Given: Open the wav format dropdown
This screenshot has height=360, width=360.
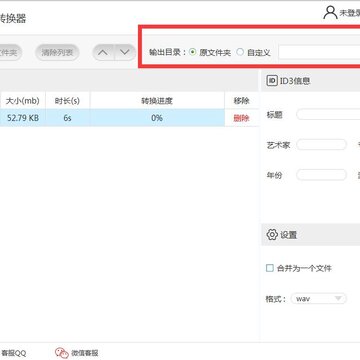Looking at the screenshot, I should click(x=319, y=298).
